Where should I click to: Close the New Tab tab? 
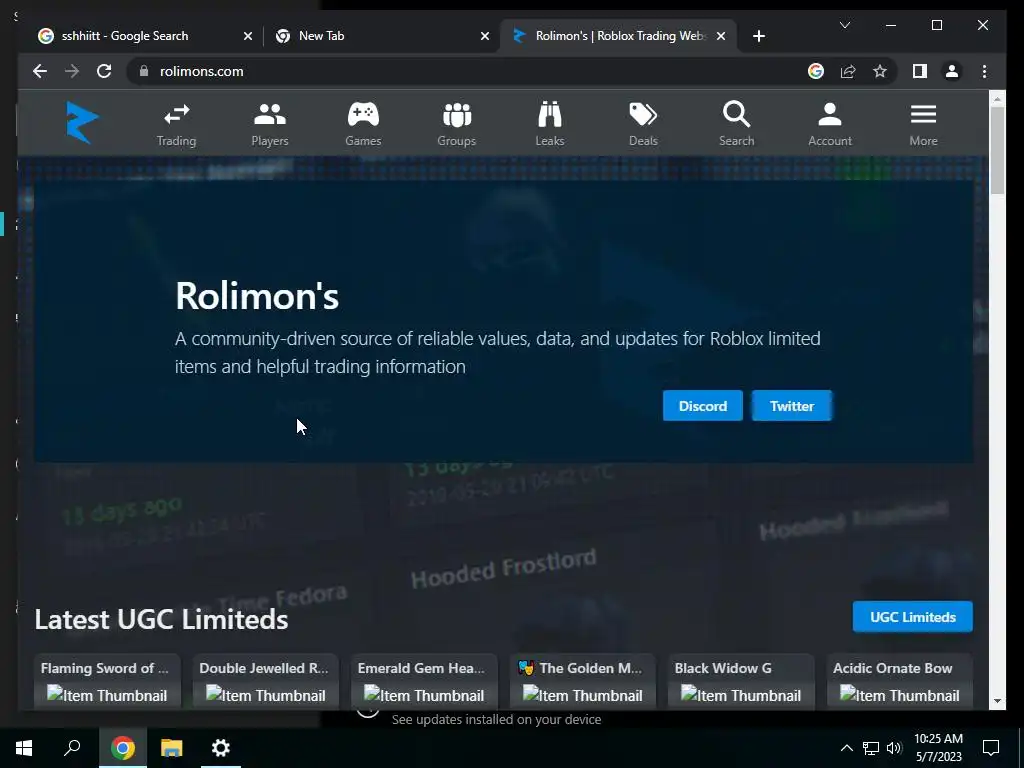pyautogui.click(x=485, y=36)
